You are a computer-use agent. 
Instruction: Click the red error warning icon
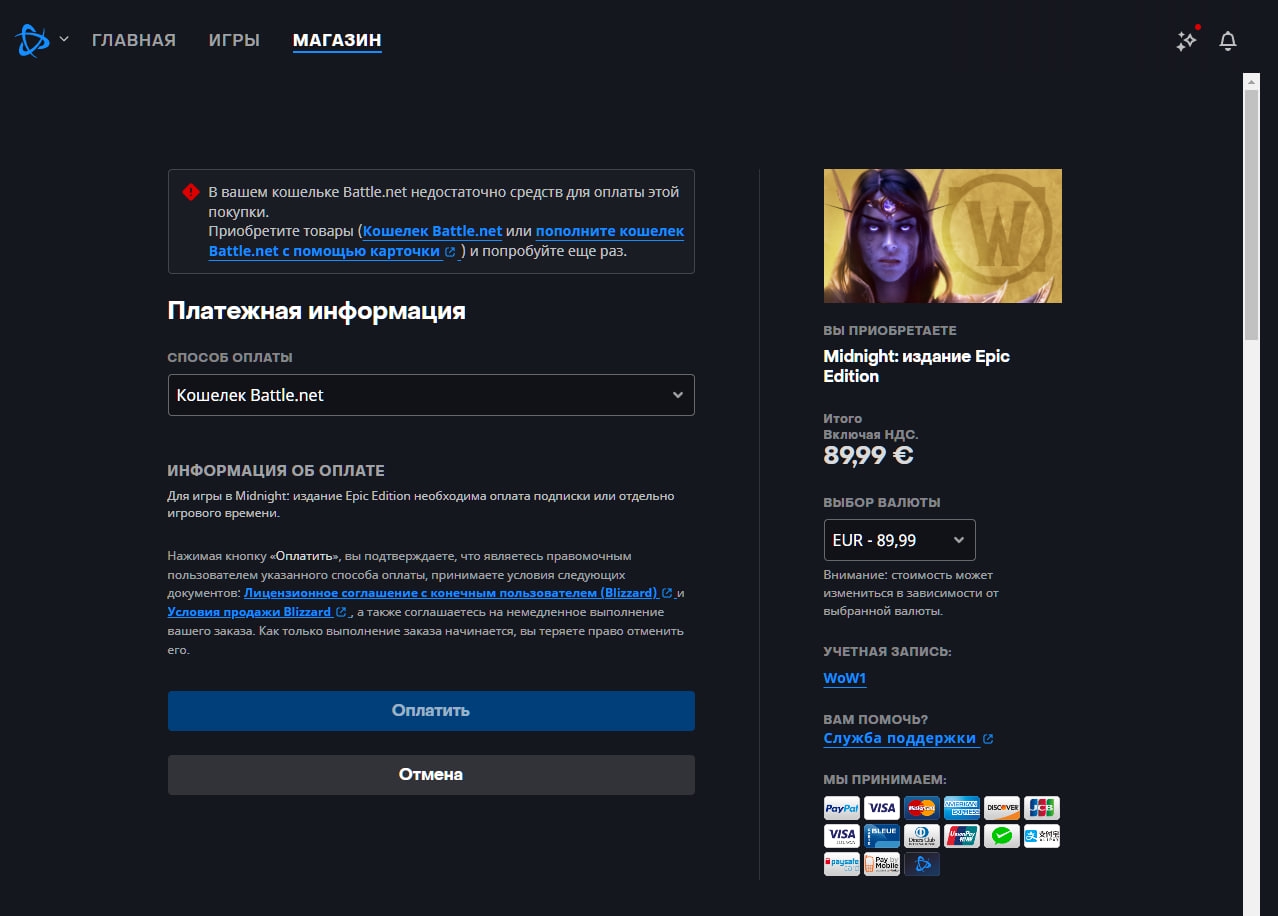[190, 191]
